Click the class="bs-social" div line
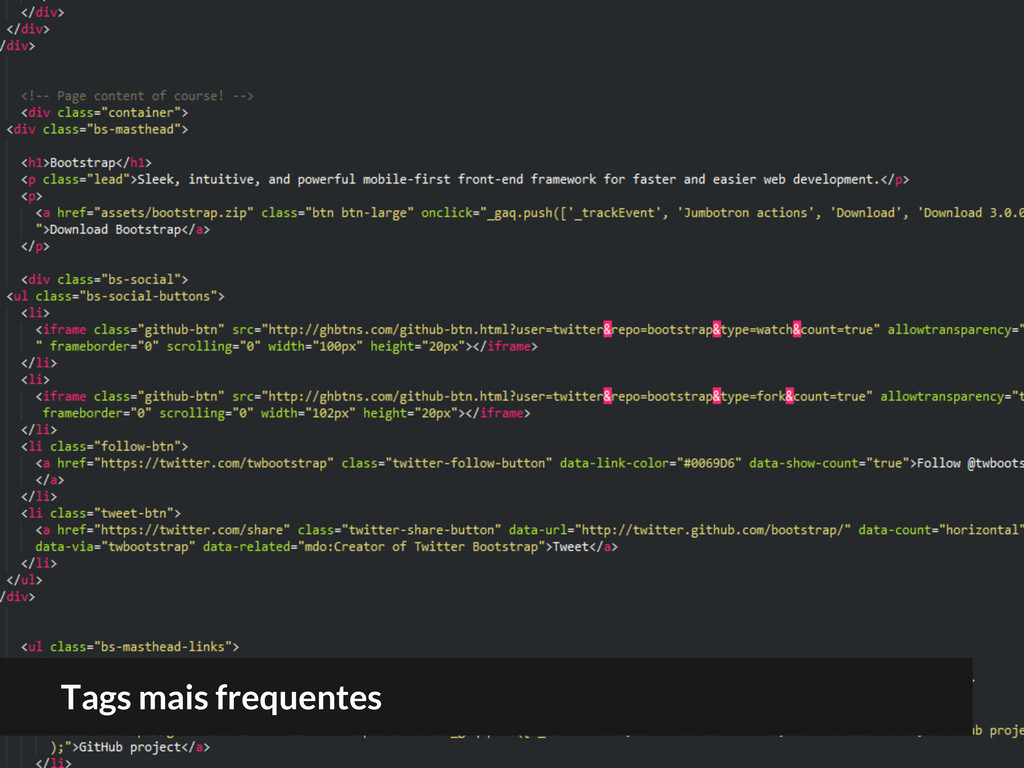Screen dimensions: 1024x768 (x=104, y=280)
